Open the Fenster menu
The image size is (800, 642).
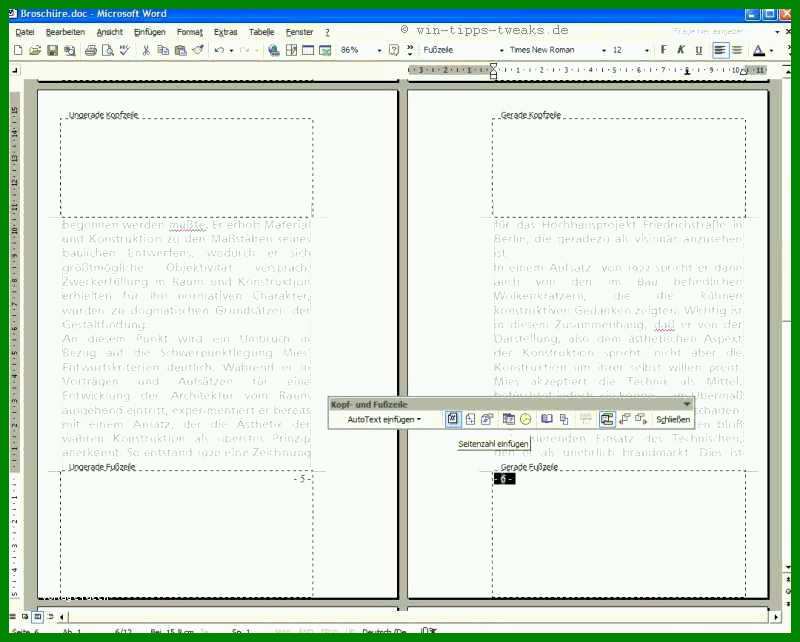(x=299, y=32)
